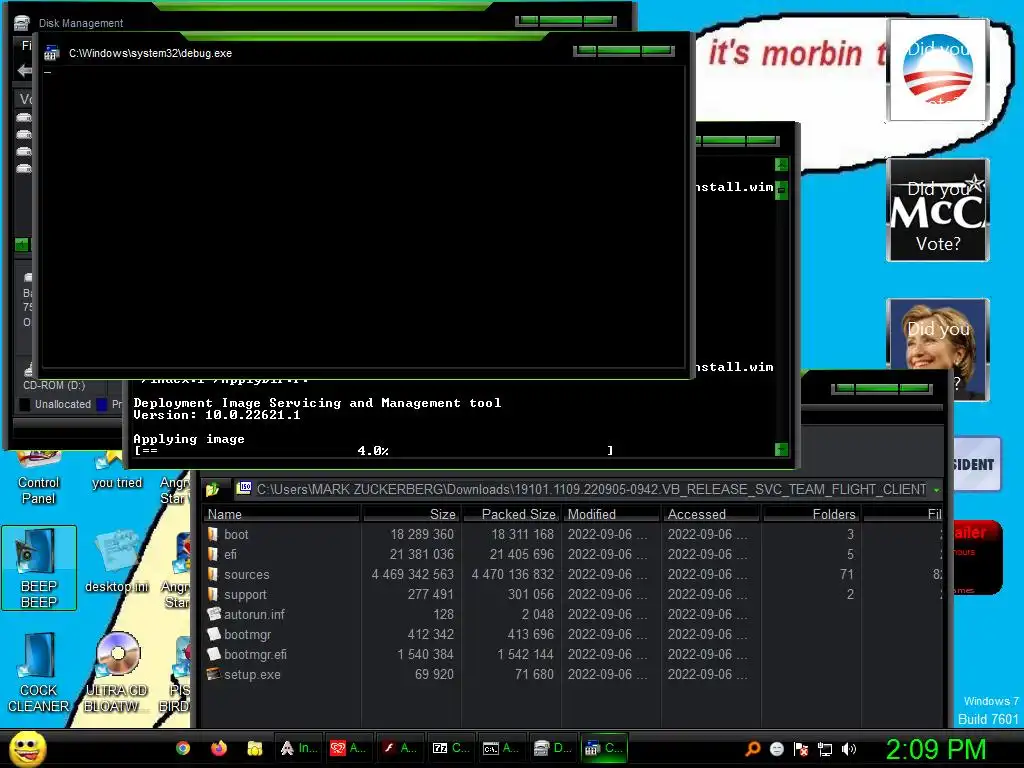The image size is (1024, 768).
Task: Select the 'bootmgr' file row
Action: click(x=574, y=634)
